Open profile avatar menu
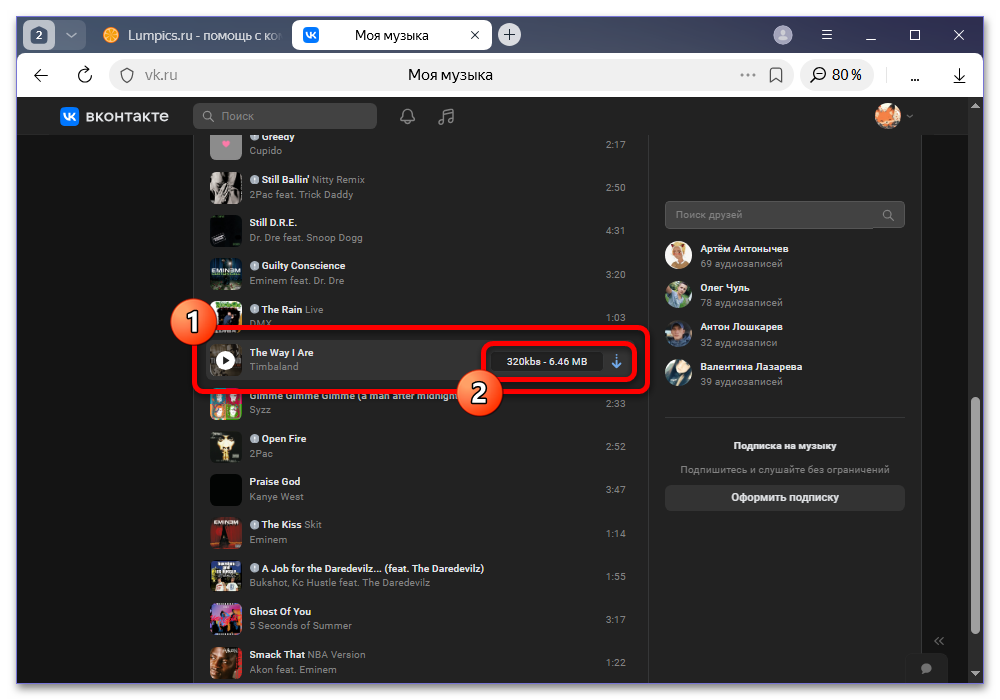This screenshot has width=1000, height=700. tap(893, 116)
